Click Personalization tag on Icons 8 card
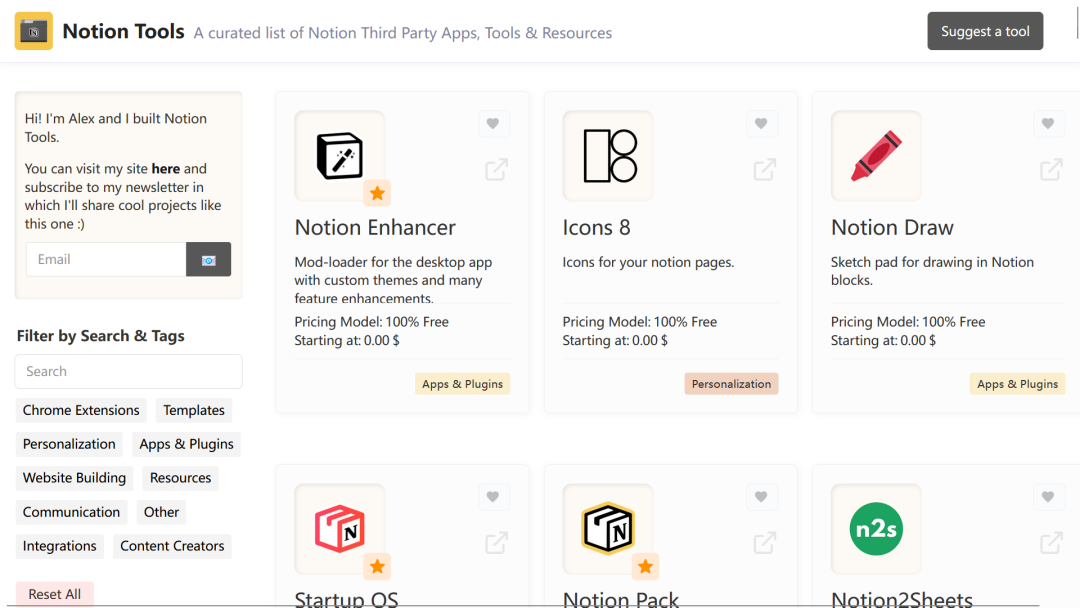1080x608 pixels. (731, 384)
